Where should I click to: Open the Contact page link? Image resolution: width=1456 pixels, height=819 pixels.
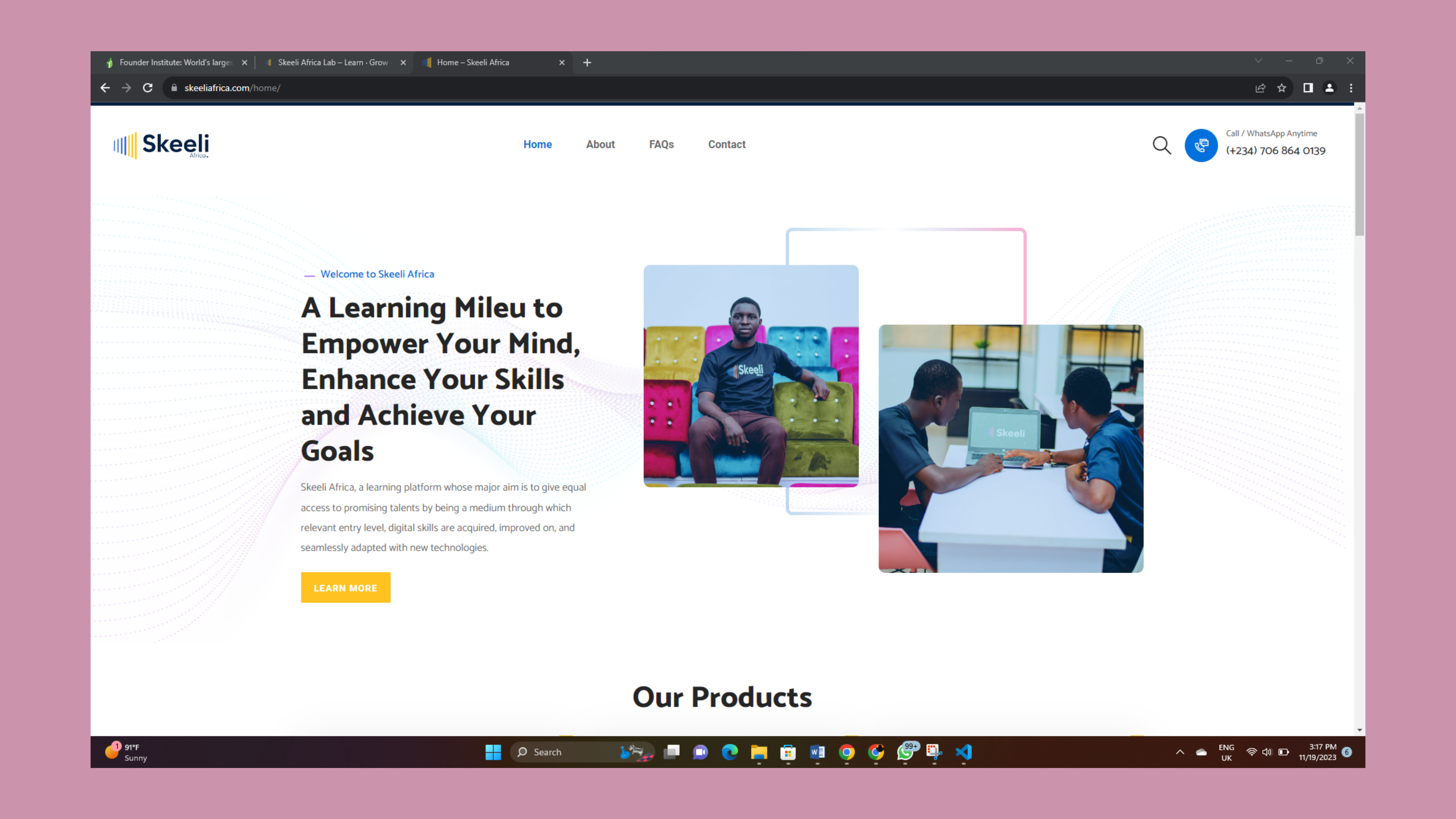[726, 145]
